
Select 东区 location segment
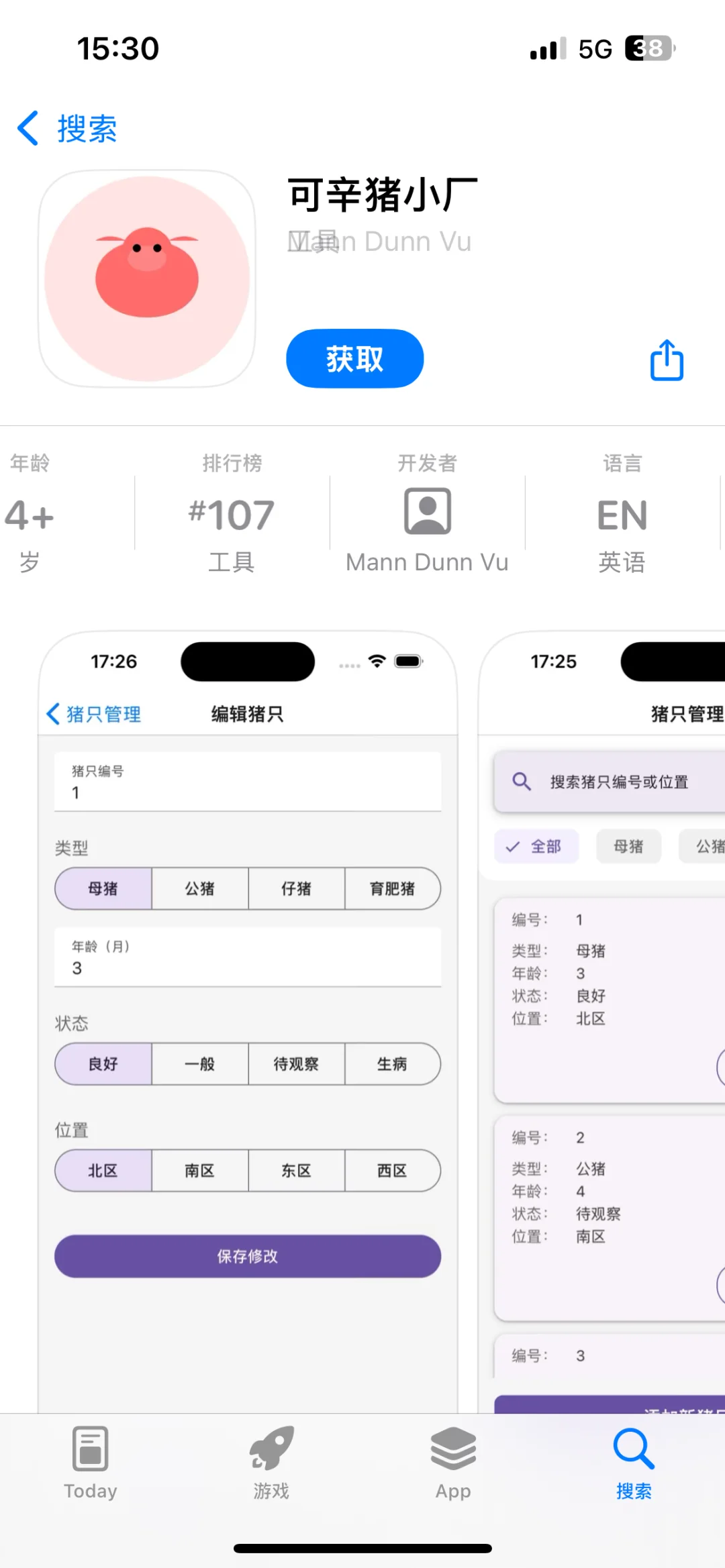pyautogui.click(x=296, y=1170)
